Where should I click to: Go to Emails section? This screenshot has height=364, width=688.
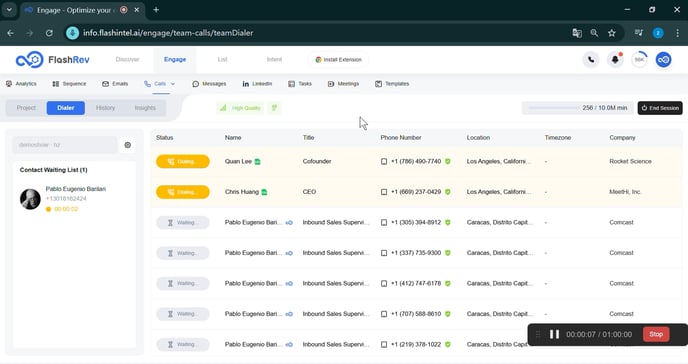115,84
